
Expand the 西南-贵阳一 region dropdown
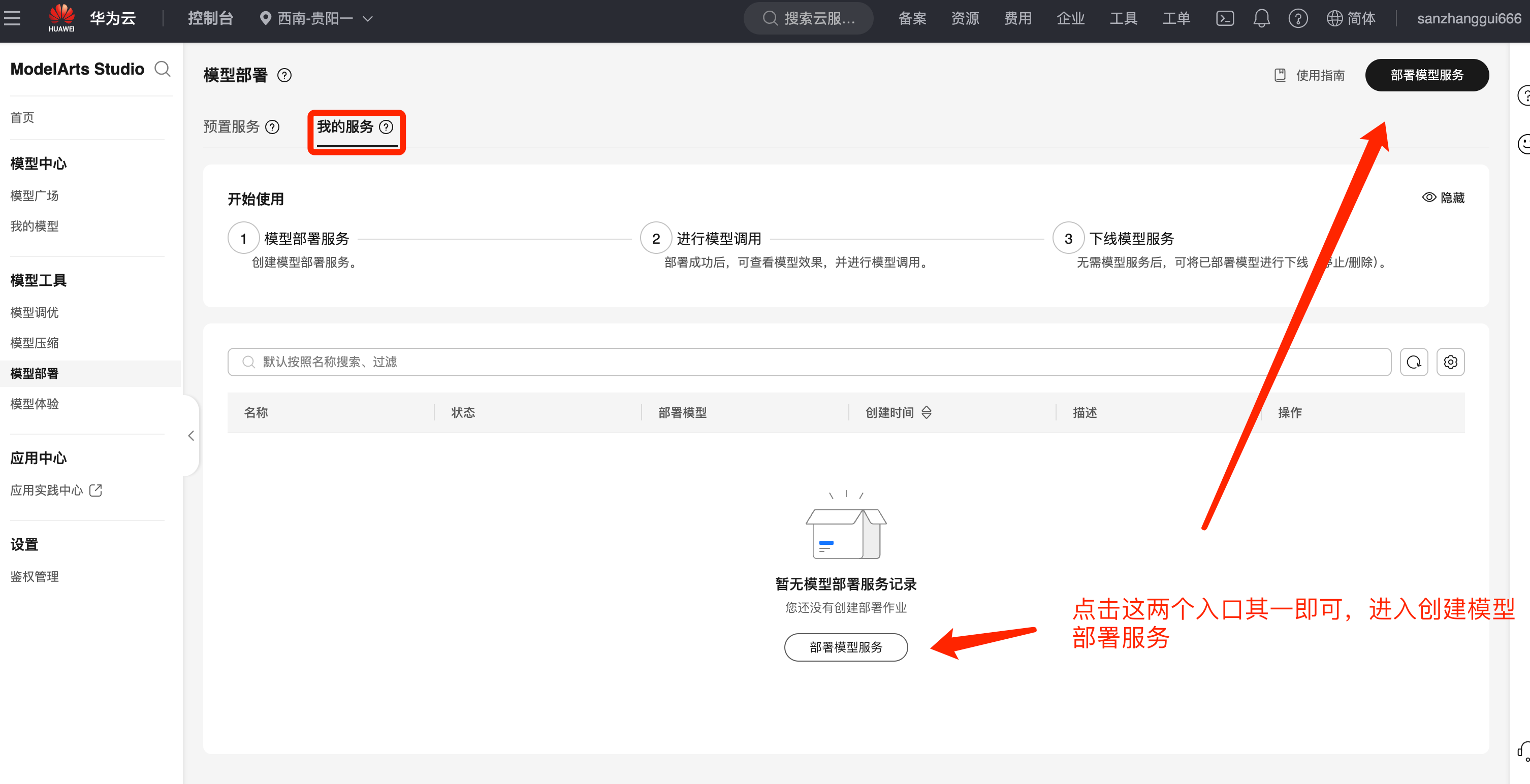tap(317, 18)
